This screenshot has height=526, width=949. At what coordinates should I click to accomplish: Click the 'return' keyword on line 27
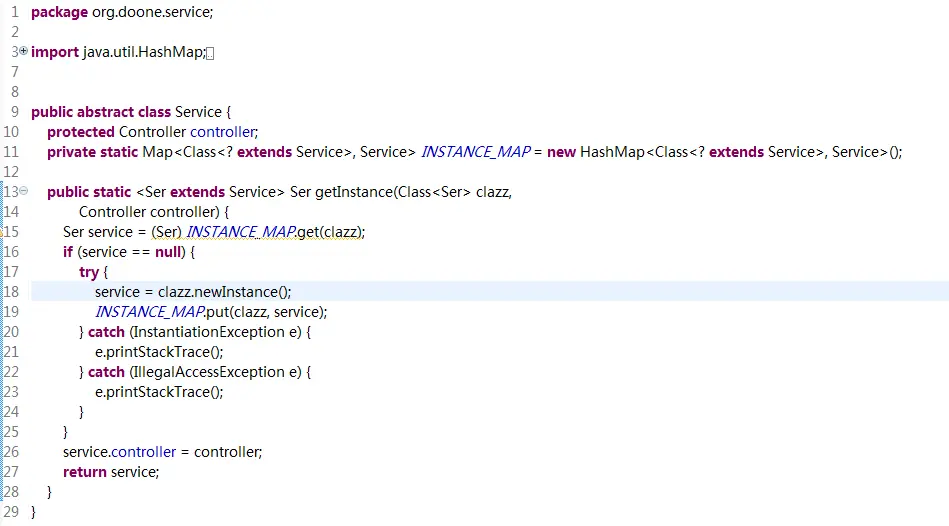tap(85, 472)
